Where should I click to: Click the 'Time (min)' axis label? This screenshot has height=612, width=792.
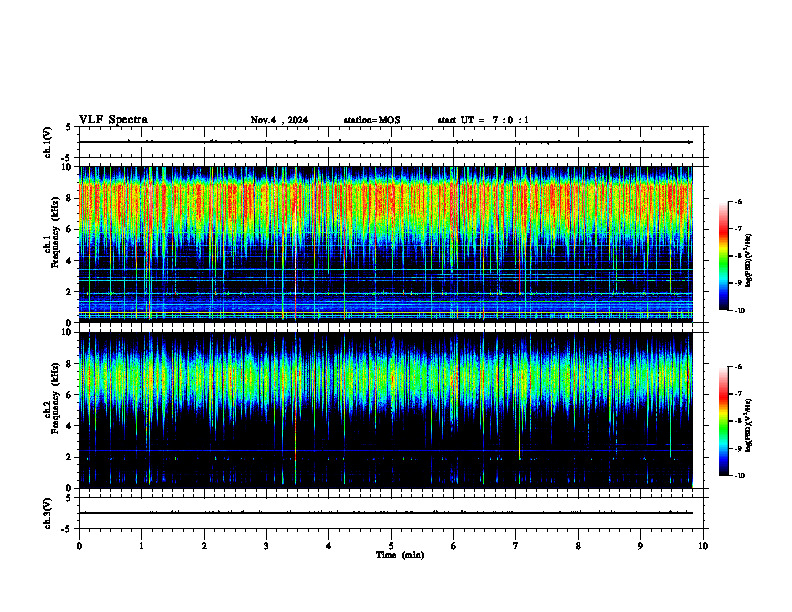[x=400, y=555]
